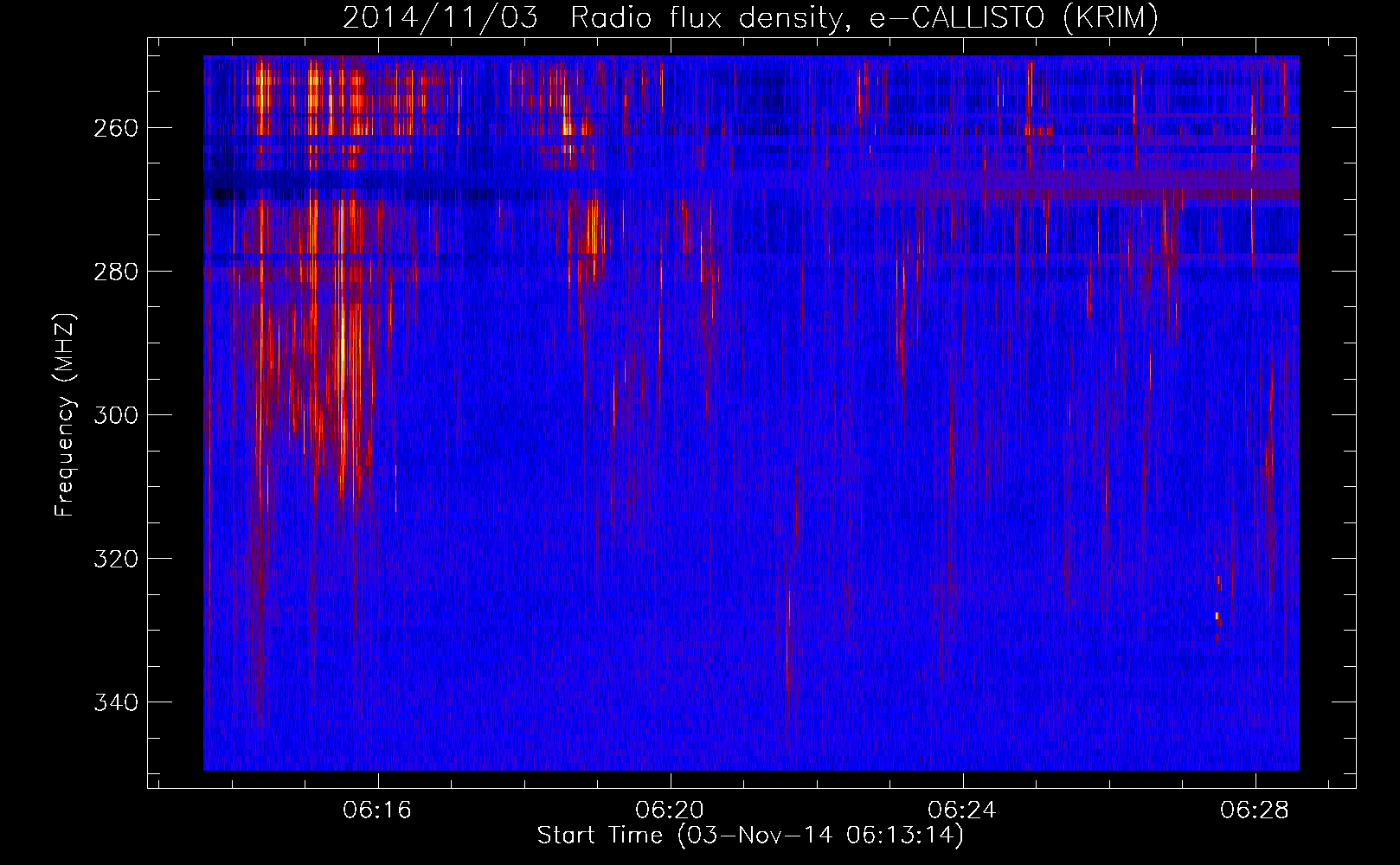Viewport: 1400px width, 865px height.
Task: Click the 300 frequency tick label
Action: click(118, 415)
